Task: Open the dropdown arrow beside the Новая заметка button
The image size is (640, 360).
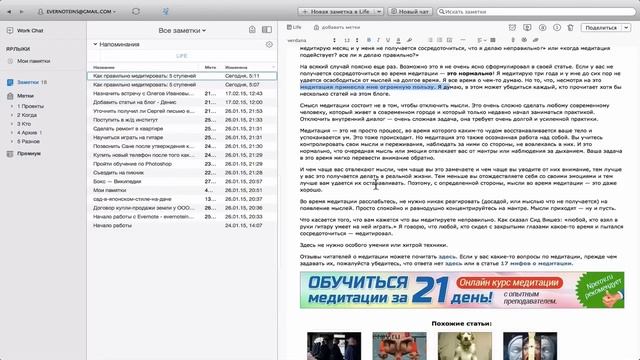Action: (x=379, y=12)
